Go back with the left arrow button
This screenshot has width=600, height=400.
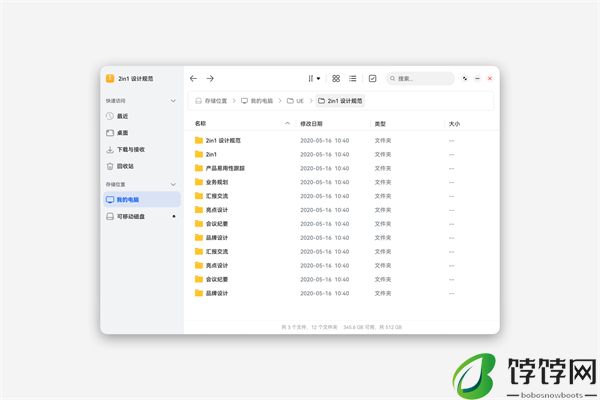193,78
